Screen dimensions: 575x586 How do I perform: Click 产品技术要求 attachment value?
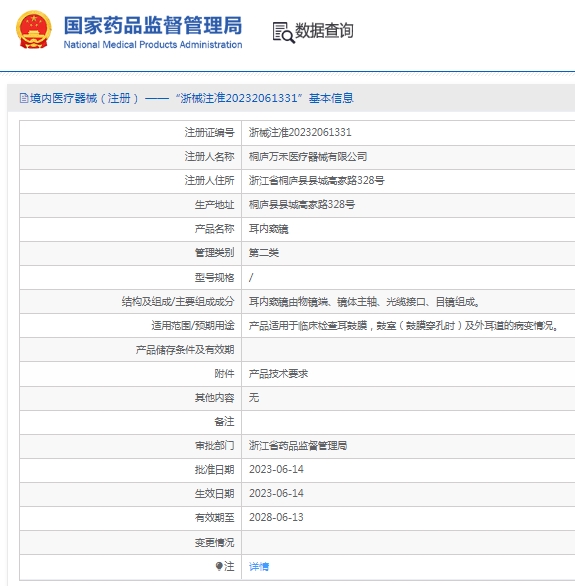click(x=278, y=374)
